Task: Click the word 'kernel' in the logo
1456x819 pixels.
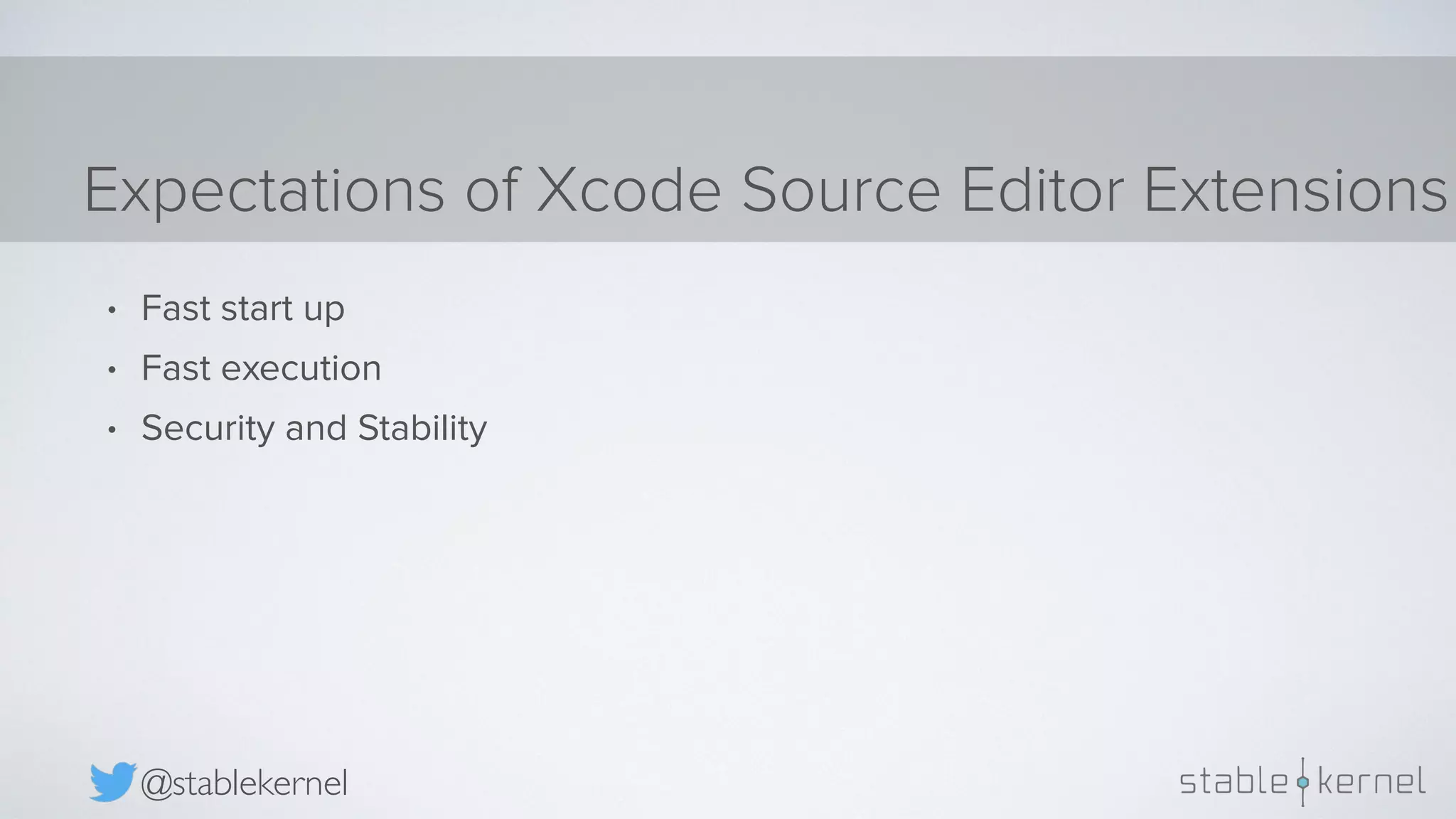Action: 1371,781
